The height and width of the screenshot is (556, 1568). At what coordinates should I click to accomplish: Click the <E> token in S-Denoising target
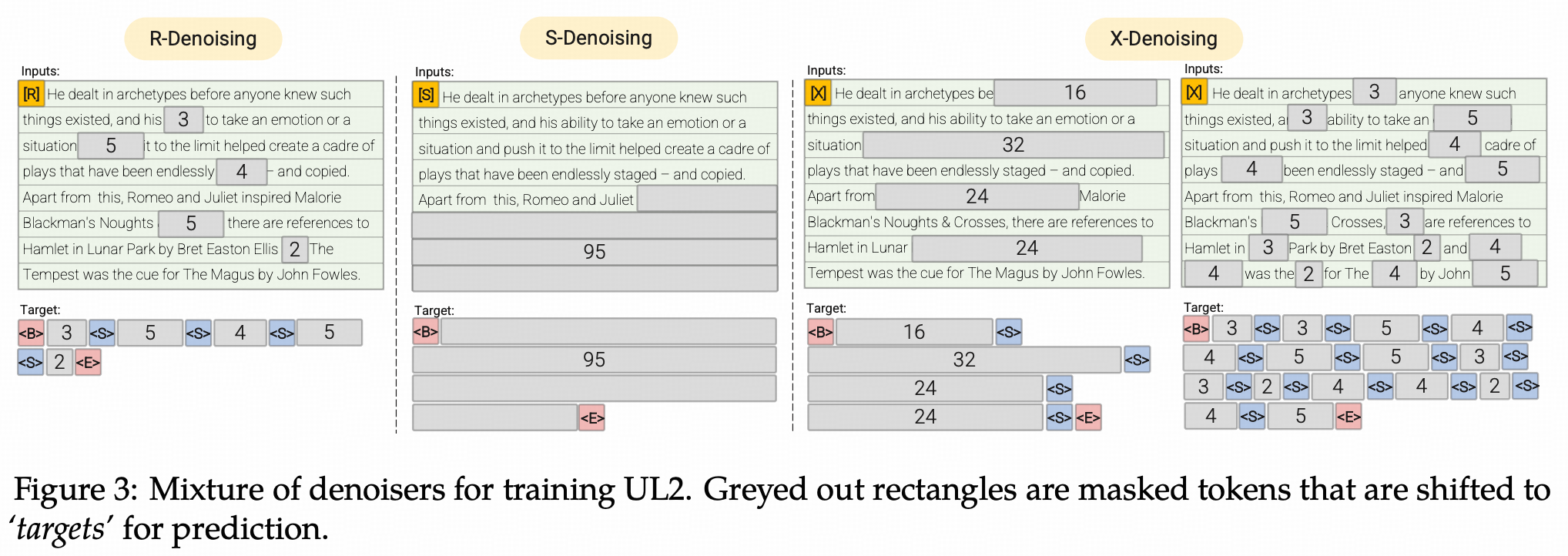[x=591, y=417]
